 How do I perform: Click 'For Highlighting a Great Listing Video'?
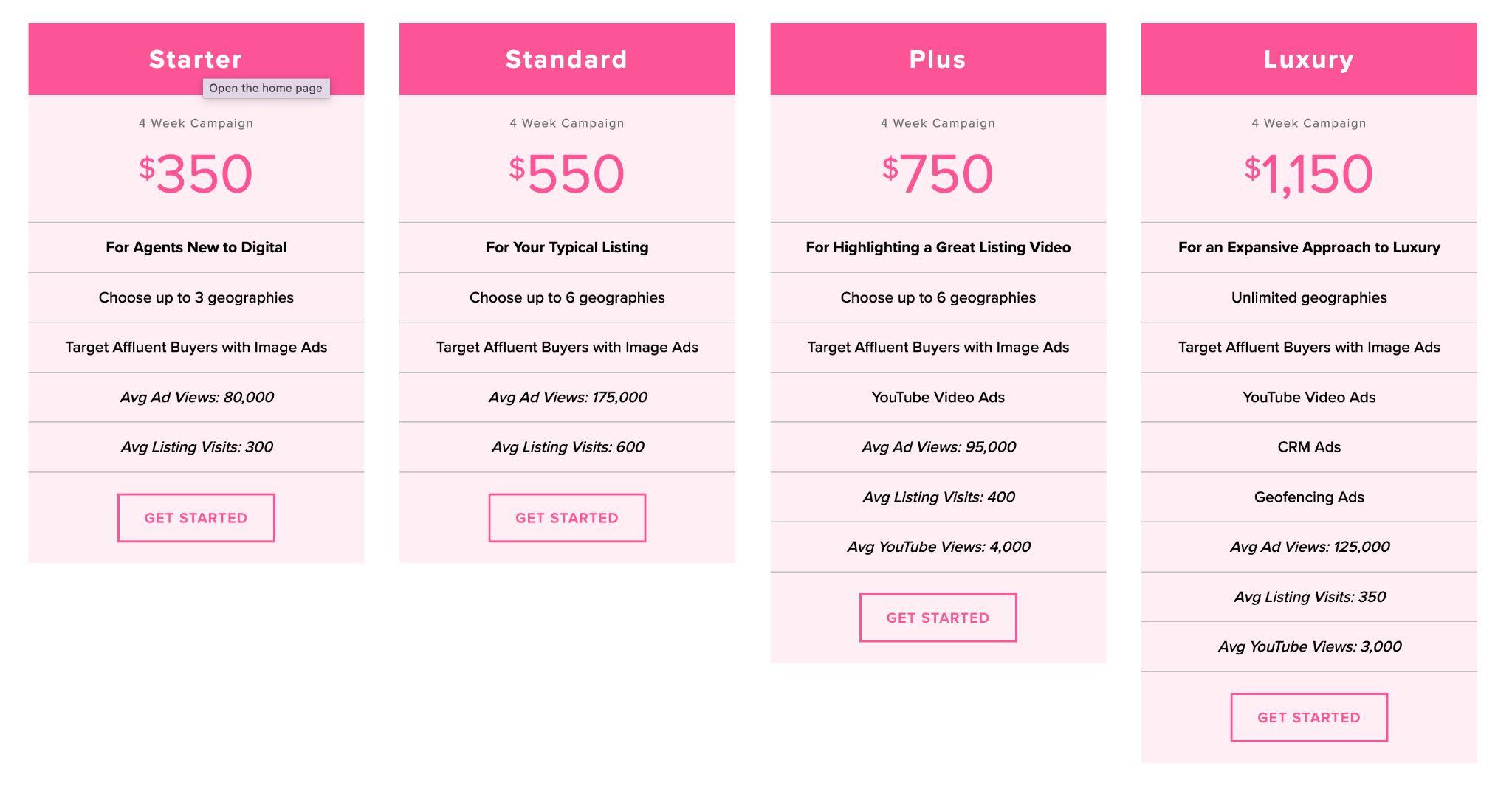coord(938,247)
